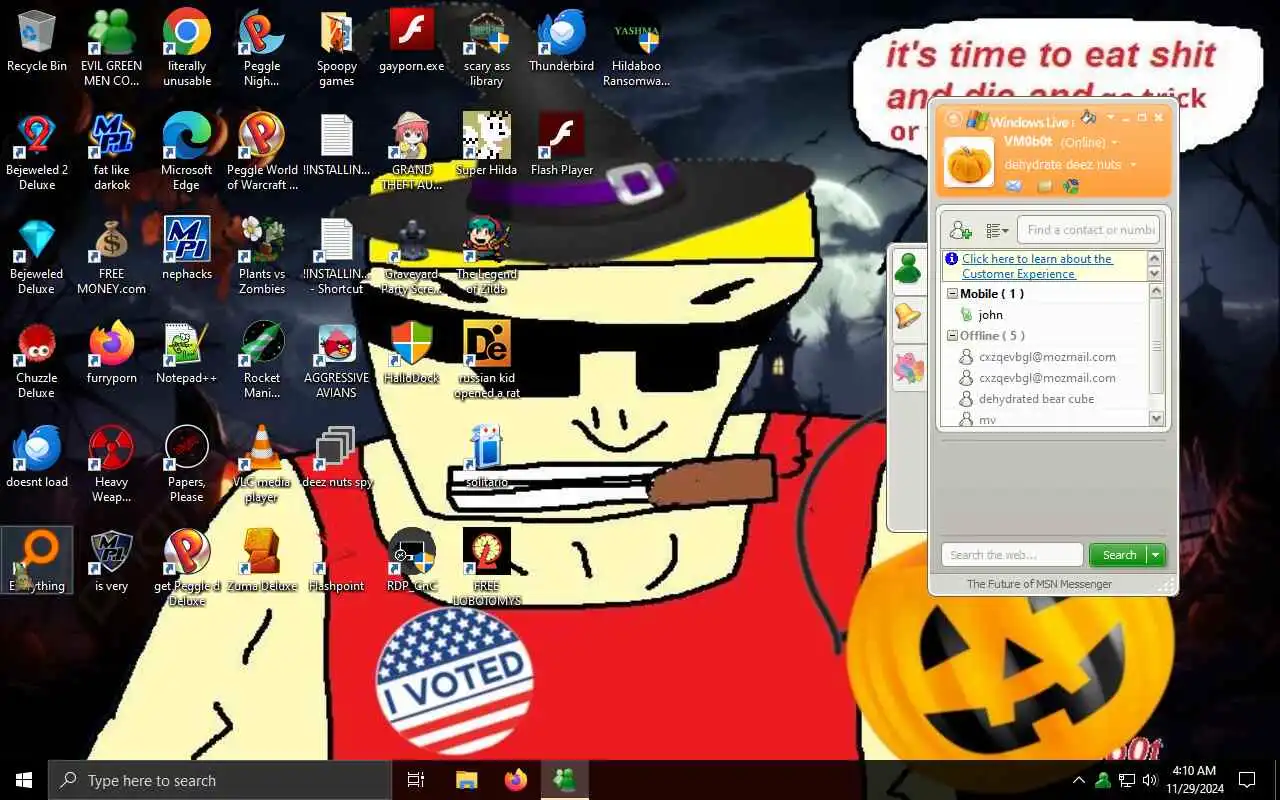Viewport: 1280px width, 800px height.
Task: Open the contact list layout dropdown
Action: point(997,230)
